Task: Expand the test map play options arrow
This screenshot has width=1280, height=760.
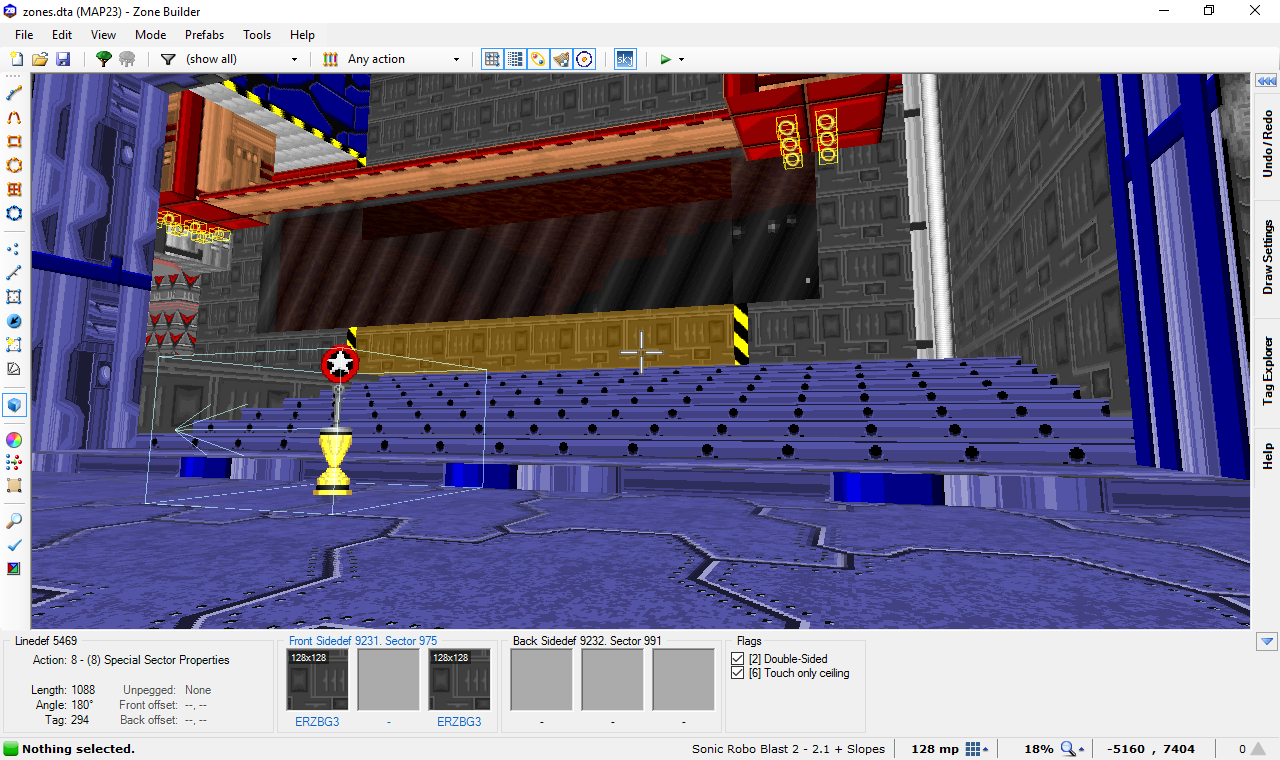Action: click(682, 59)
